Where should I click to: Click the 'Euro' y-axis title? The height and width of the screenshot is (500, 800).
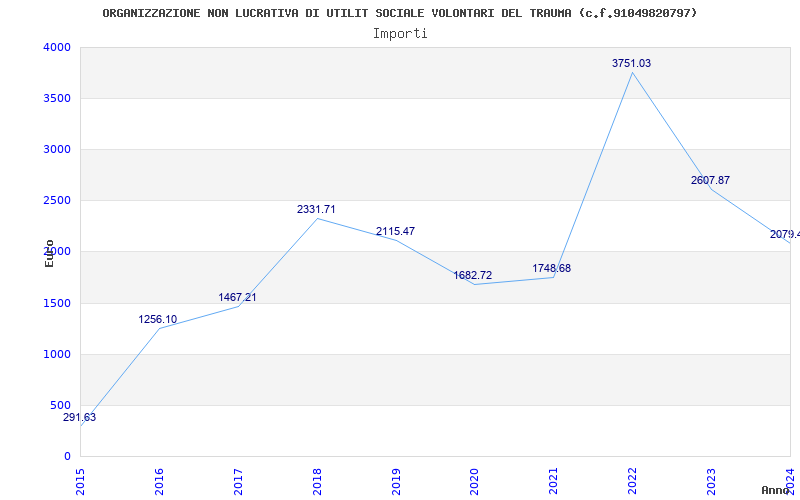(49, 253)
